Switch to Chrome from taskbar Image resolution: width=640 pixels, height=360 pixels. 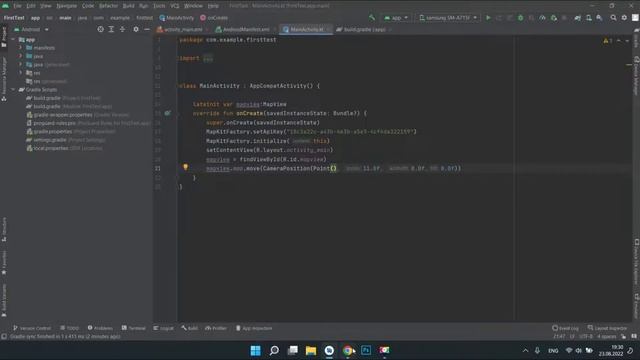[348, 350]
